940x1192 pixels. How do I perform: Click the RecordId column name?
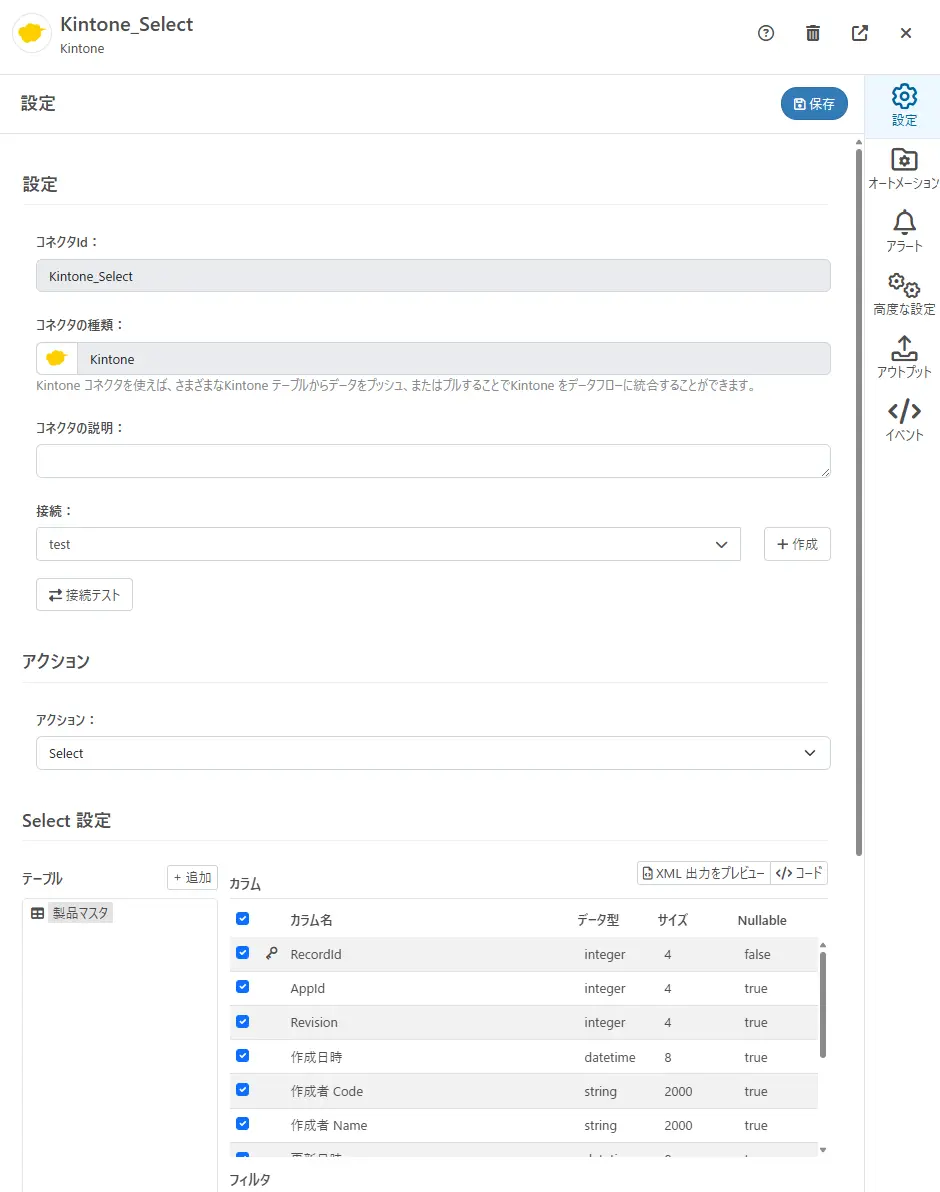coord(315,954)
